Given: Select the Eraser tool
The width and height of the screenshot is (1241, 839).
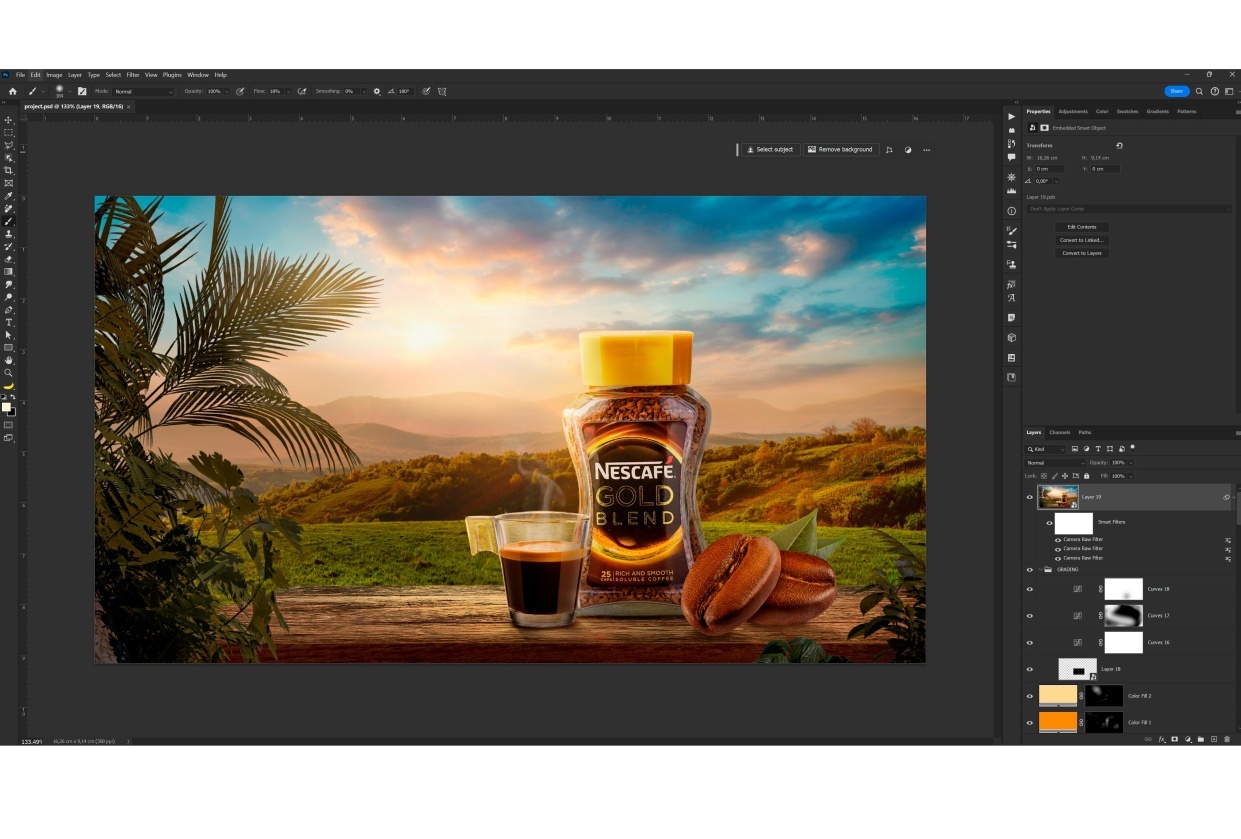Looking at the screenshot, I should pyautogui.click(x=9, y=259).
